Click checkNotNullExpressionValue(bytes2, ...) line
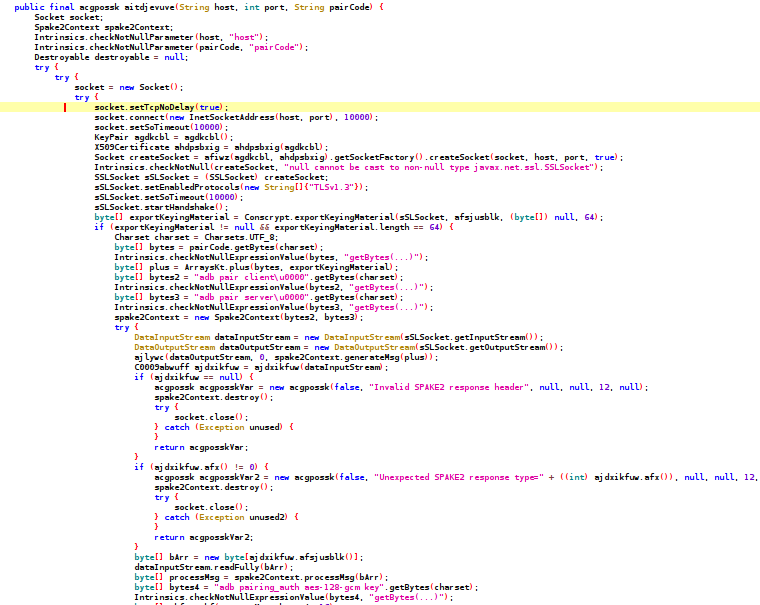The width and height of the screenshot is (760, 605). (x=273, y=287)
